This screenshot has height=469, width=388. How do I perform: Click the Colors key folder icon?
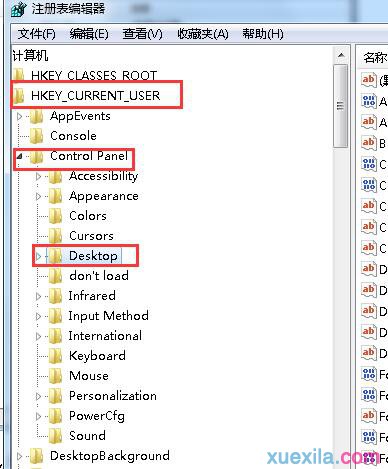click(56, 216)
